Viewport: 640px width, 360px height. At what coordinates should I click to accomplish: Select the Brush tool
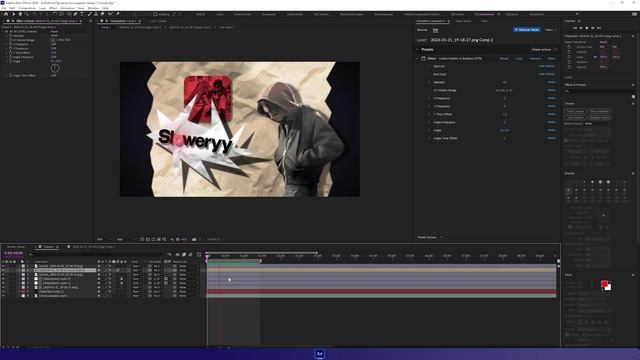tap(90, 14)
